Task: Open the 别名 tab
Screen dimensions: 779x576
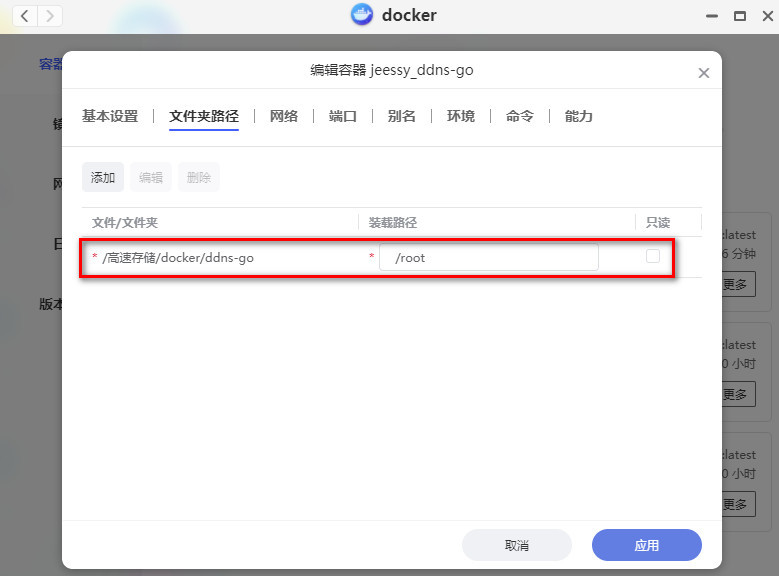Action: coord(401,116)
